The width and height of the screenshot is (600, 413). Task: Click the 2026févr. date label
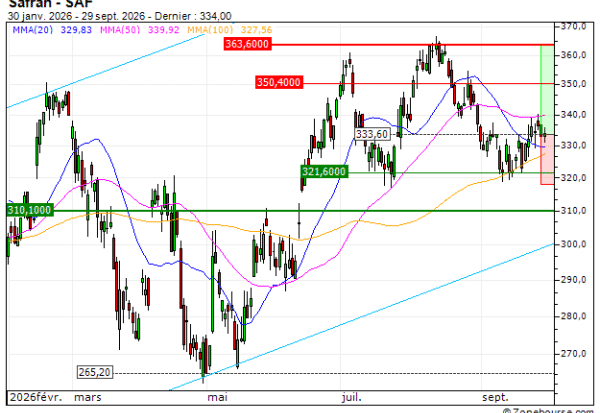coord(36,397)
